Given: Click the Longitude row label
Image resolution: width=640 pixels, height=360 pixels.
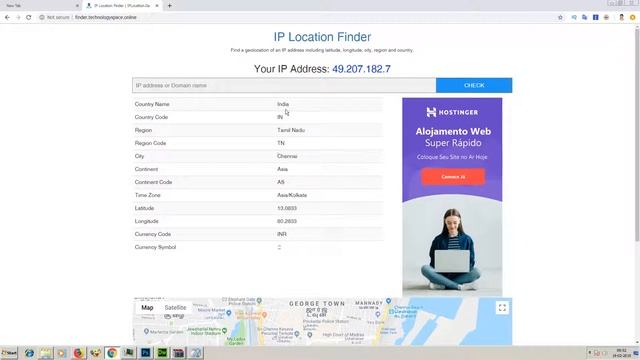Looking at the screenshot, I should pyautogui.click(x=147, y=221).
